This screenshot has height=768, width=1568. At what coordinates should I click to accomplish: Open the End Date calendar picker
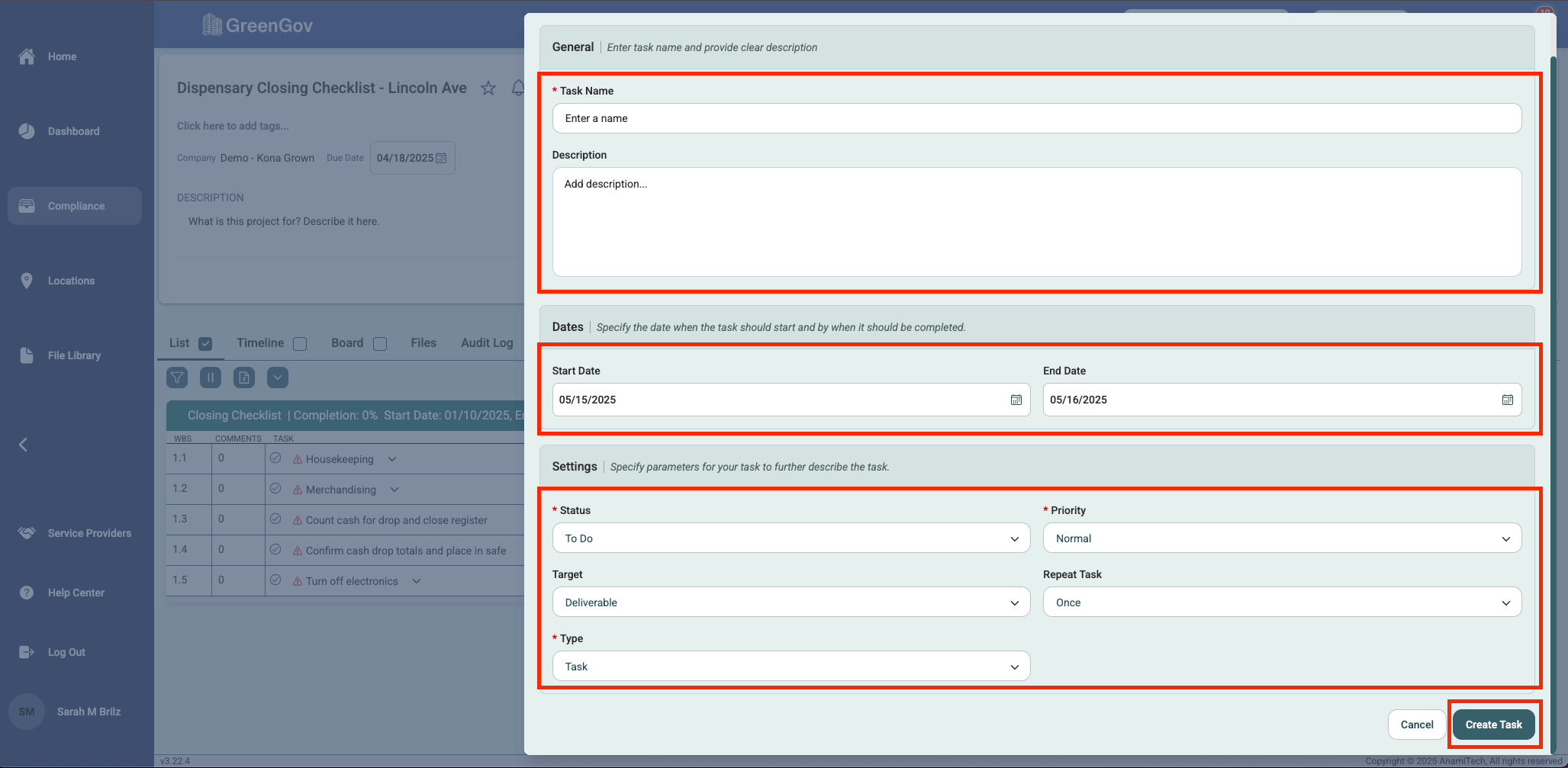coord(1507,400)
